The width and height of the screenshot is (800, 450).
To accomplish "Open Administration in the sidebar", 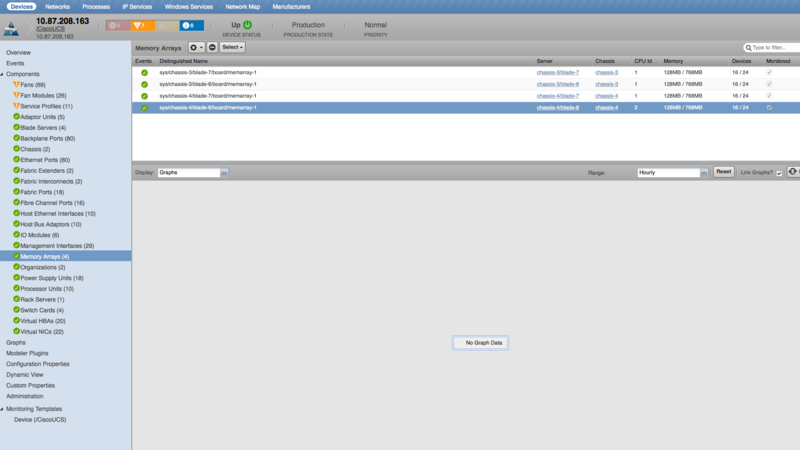I will [x=24, y=396].
